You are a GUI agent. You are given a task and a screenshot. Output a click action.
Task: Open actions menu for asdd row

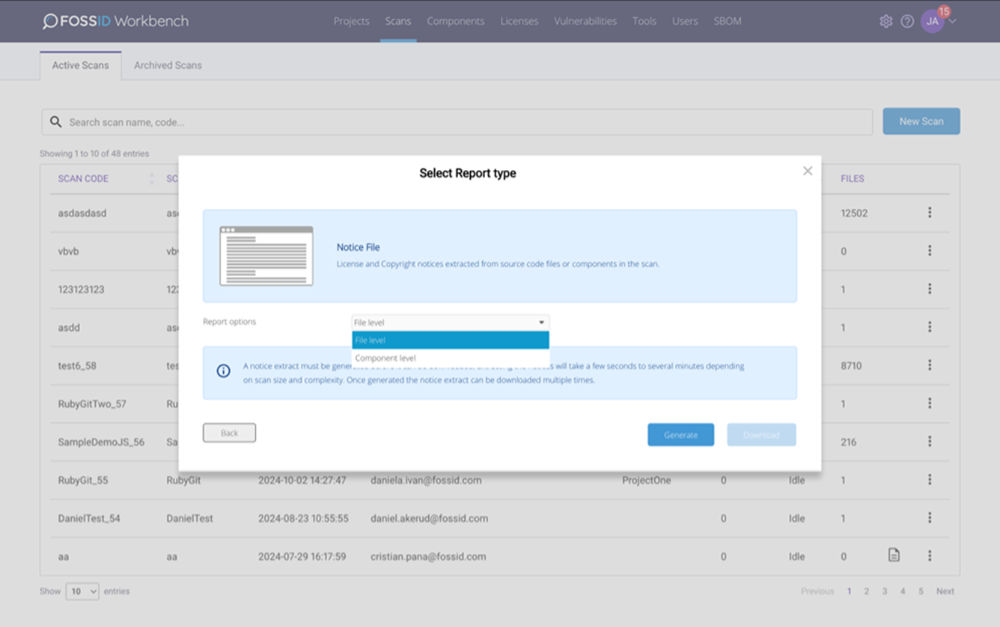point(929,327)
